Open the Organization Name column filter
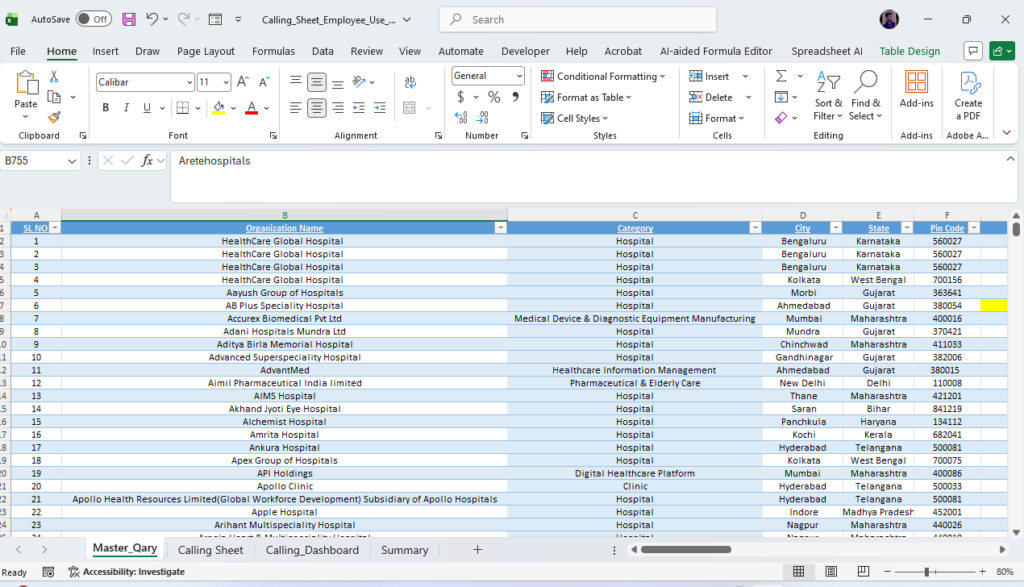1024x587 pixels. tap(500, 228)
